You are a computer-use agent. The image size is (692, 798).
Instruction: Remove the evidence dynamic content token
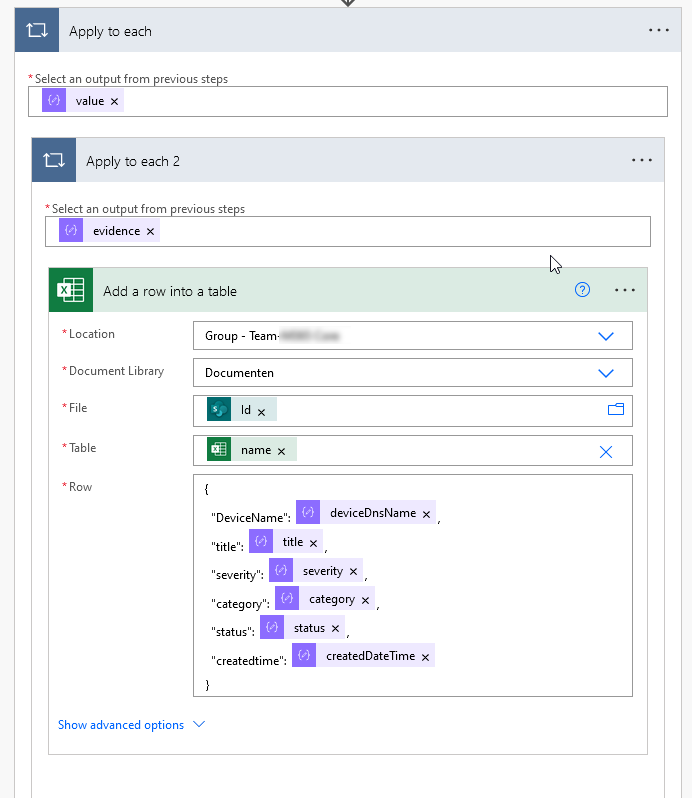pyautogui.click(x=150, y=232)
